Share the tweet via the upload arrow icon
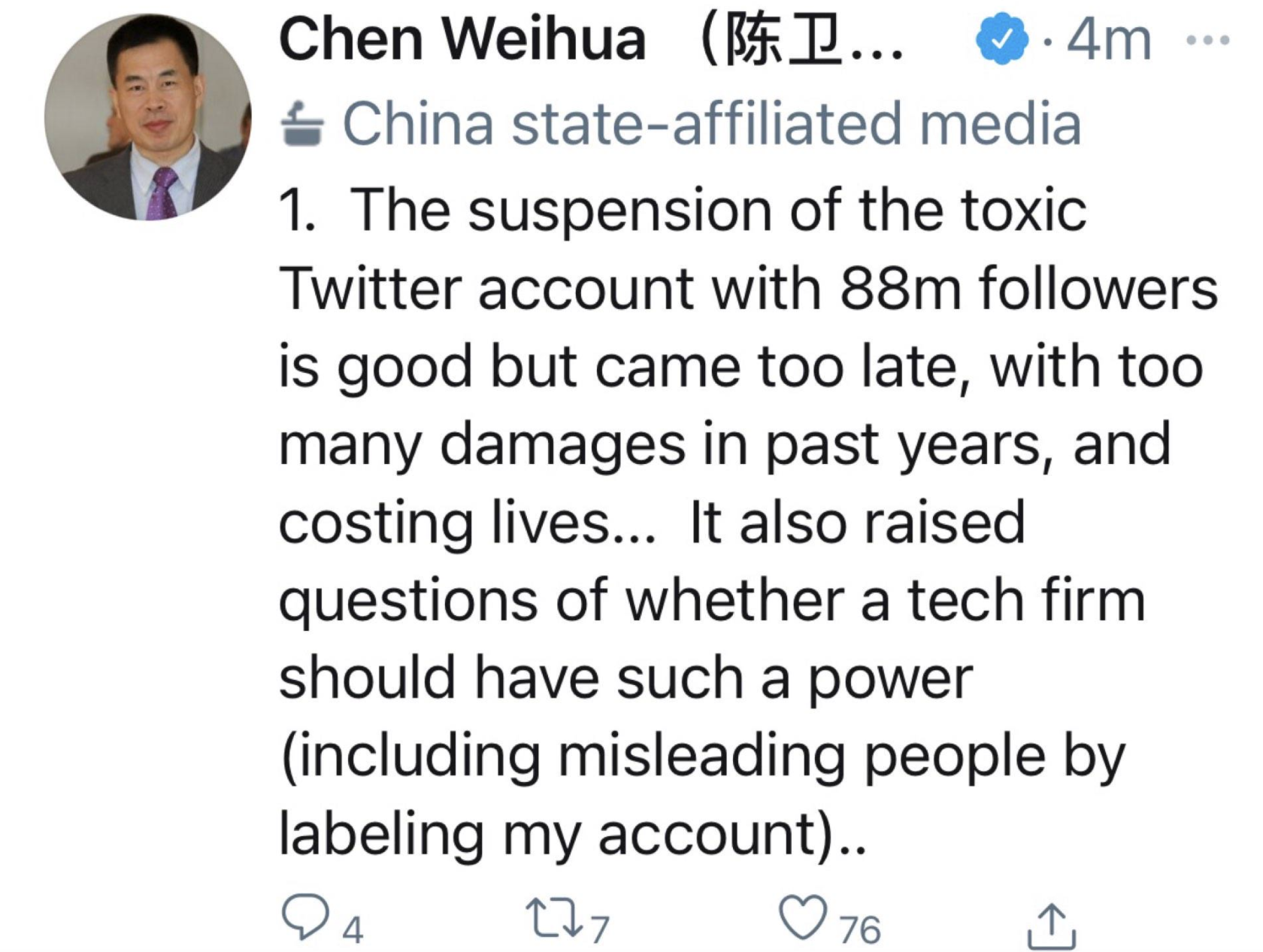Image resolution: width=1263 pixels, height=952 pixels. click(1050, 925)
